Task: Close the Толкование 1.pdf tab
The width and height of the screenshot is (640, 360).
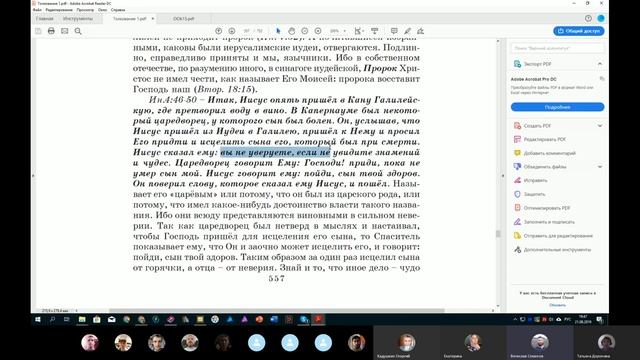Action: click(153, 19)
